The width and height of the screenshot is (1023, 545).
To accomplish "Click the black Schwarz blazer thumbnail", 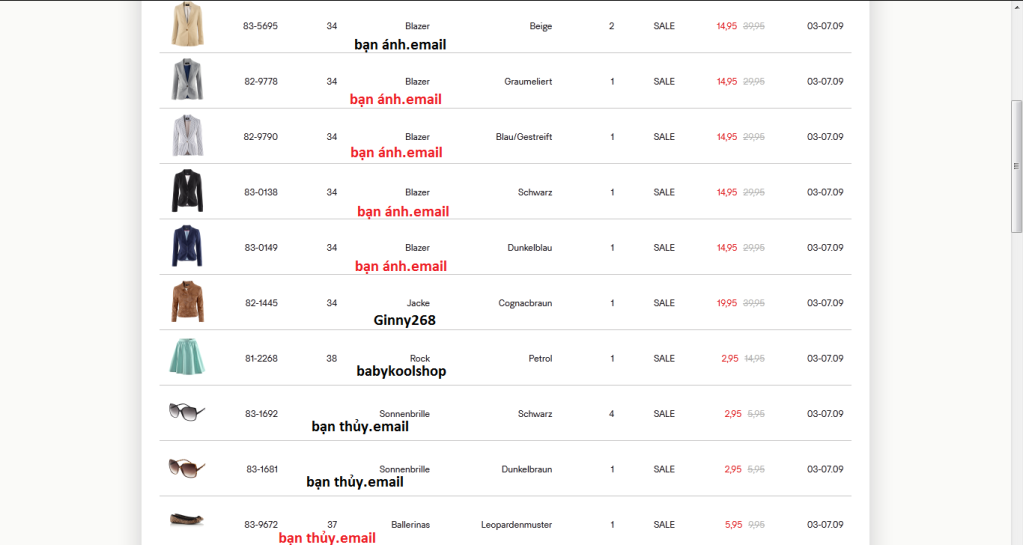I will 187,191.
